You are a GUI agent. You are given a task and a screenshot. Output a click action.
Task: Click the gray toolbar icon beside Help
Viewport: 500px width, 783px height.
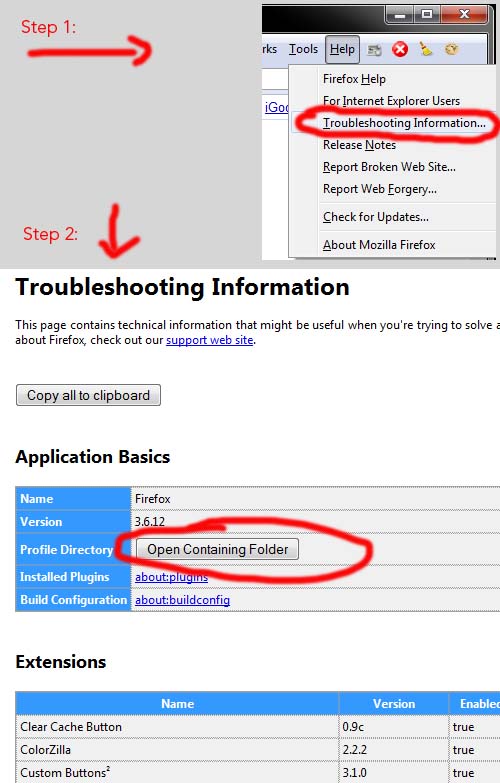(x=374, y=49)
